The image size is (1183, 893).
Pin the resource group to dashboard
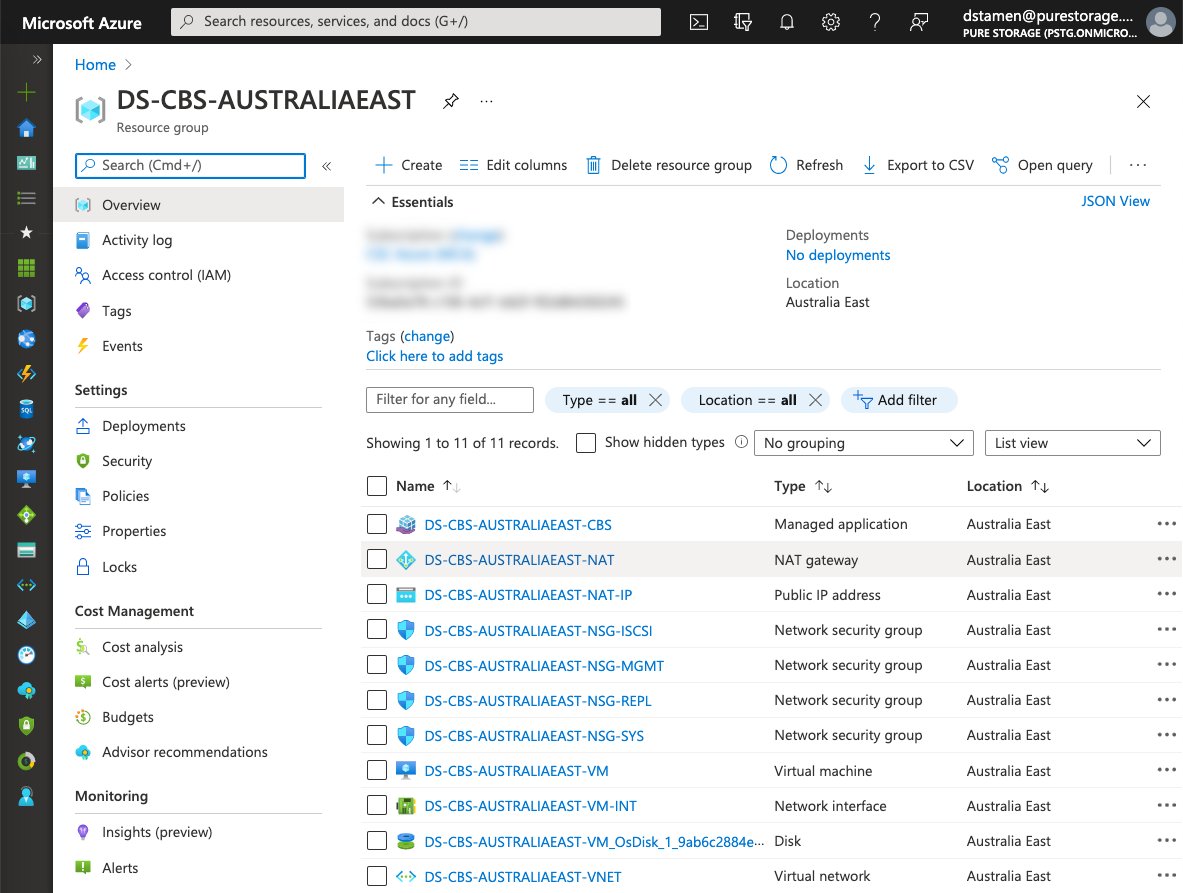point(450,100)
